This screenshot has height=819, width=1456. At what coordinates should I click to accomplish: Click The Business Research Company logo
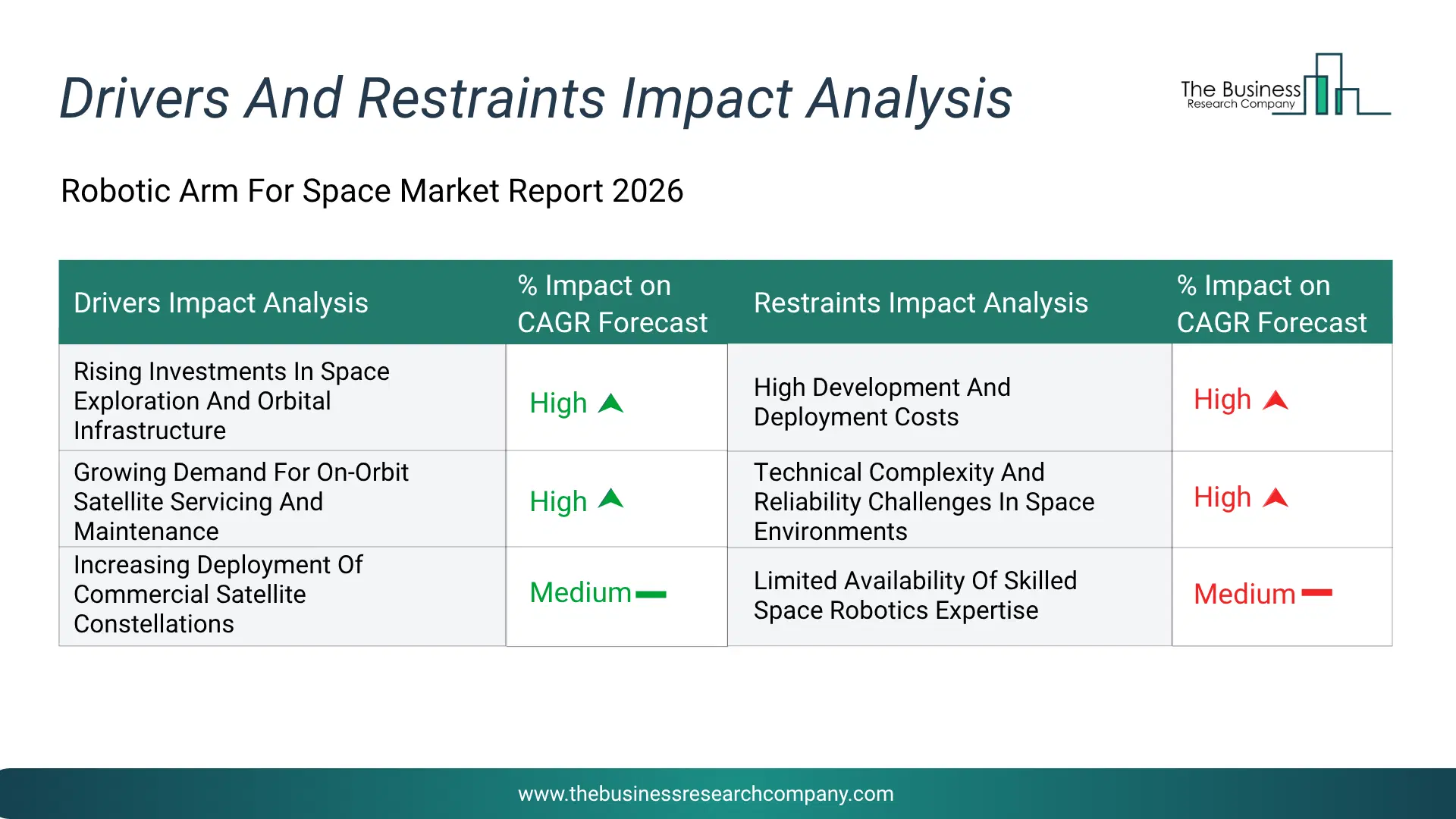[x=1285, y=85]
